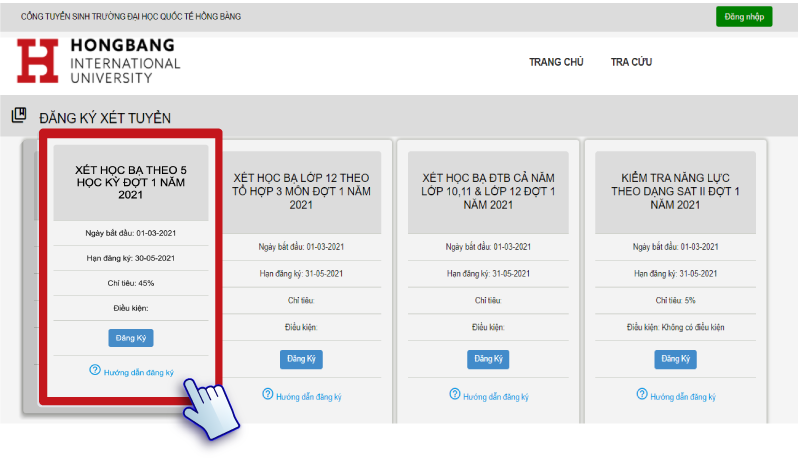The height and width of the screenshot is (461, 800).
Task: Open Hướng dẫn đăng ký link for 5 học kỳ card
Action: click(139, 373)
